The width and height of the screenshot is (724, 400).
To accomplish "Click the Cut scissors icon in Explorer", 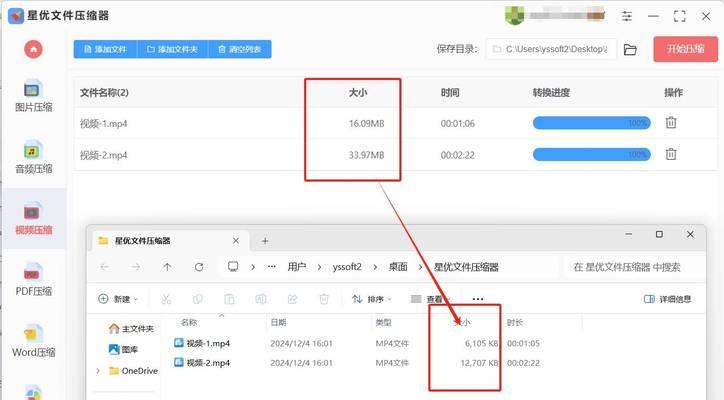I will pyautogui.click(x=166, y=299).
